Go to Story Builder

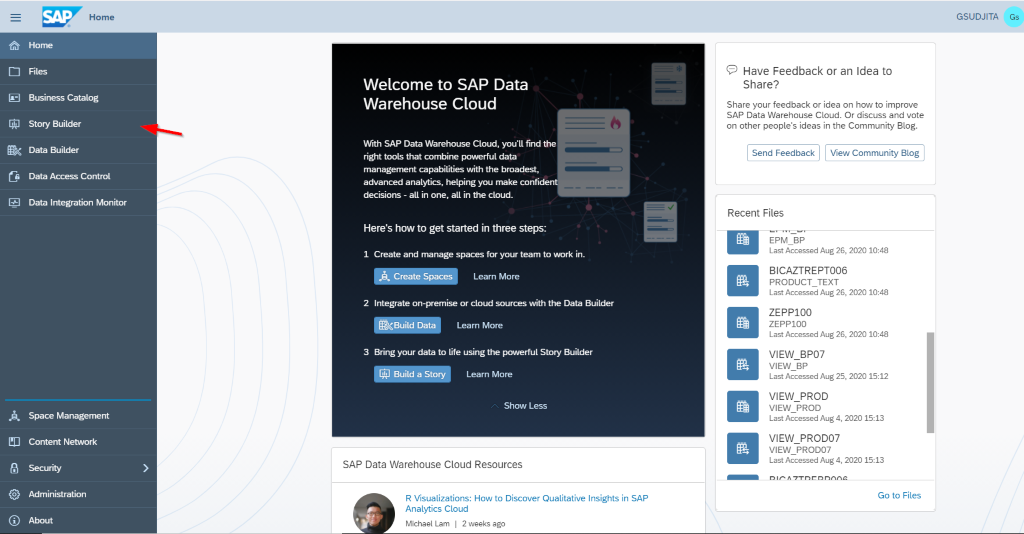(78, 124)
